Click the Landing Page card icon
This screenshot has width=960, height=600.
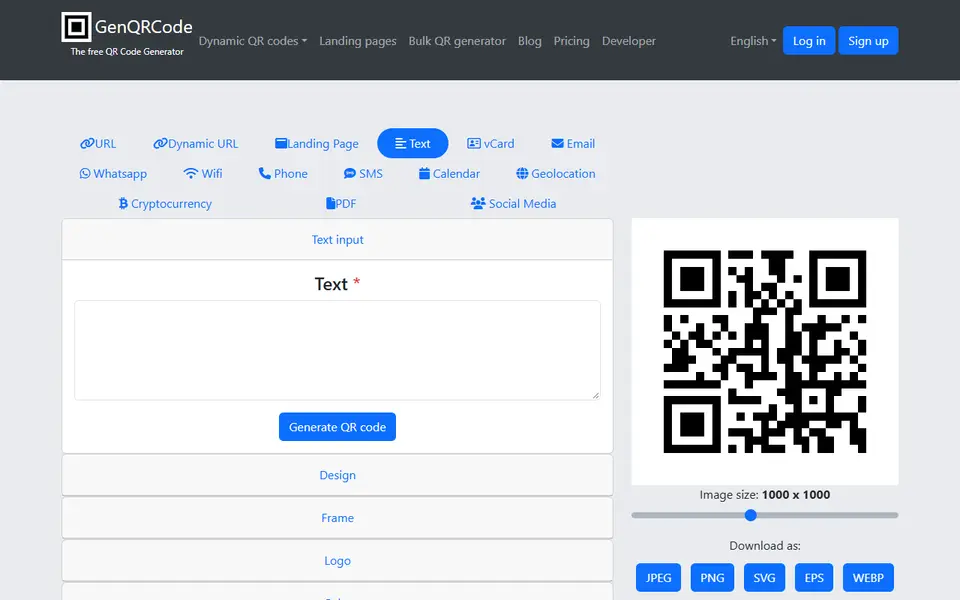coord(281,143)
